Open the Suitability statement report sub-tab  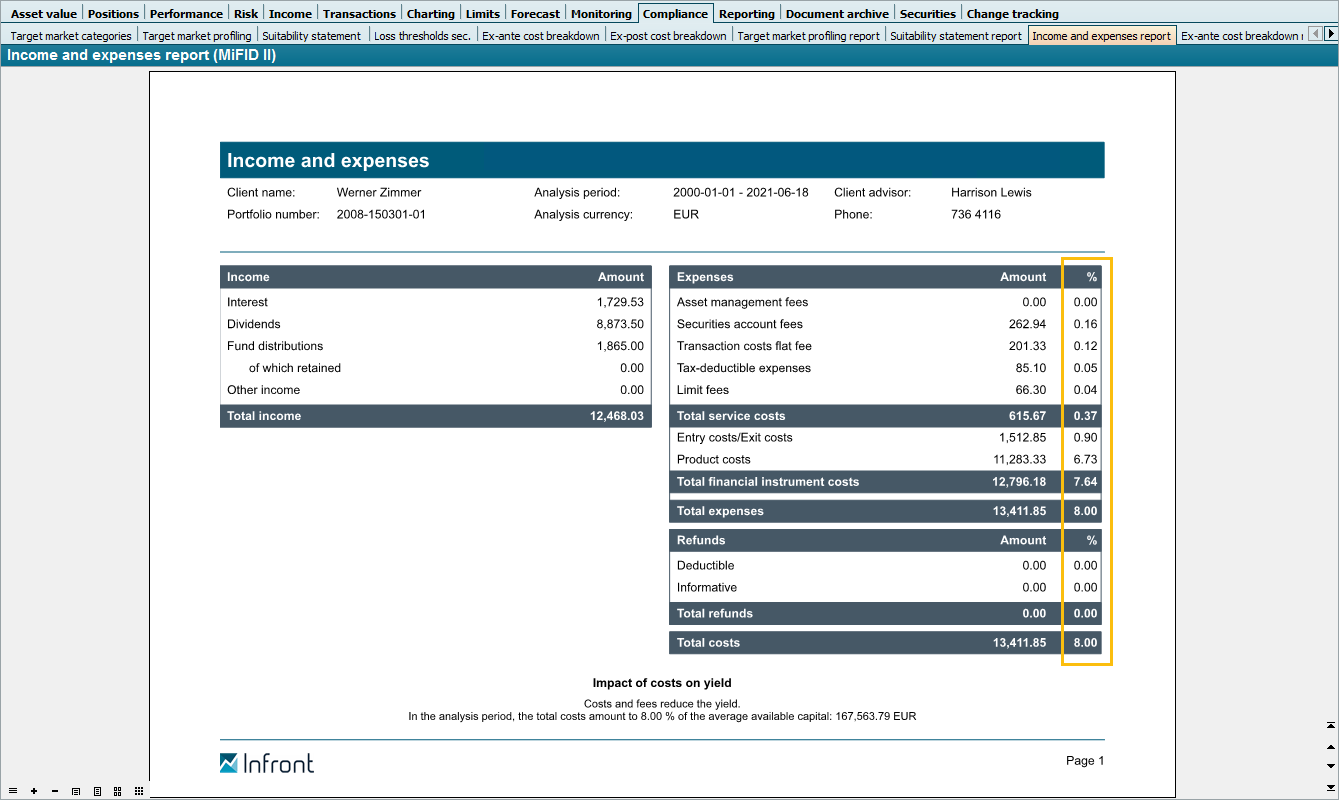956,36
